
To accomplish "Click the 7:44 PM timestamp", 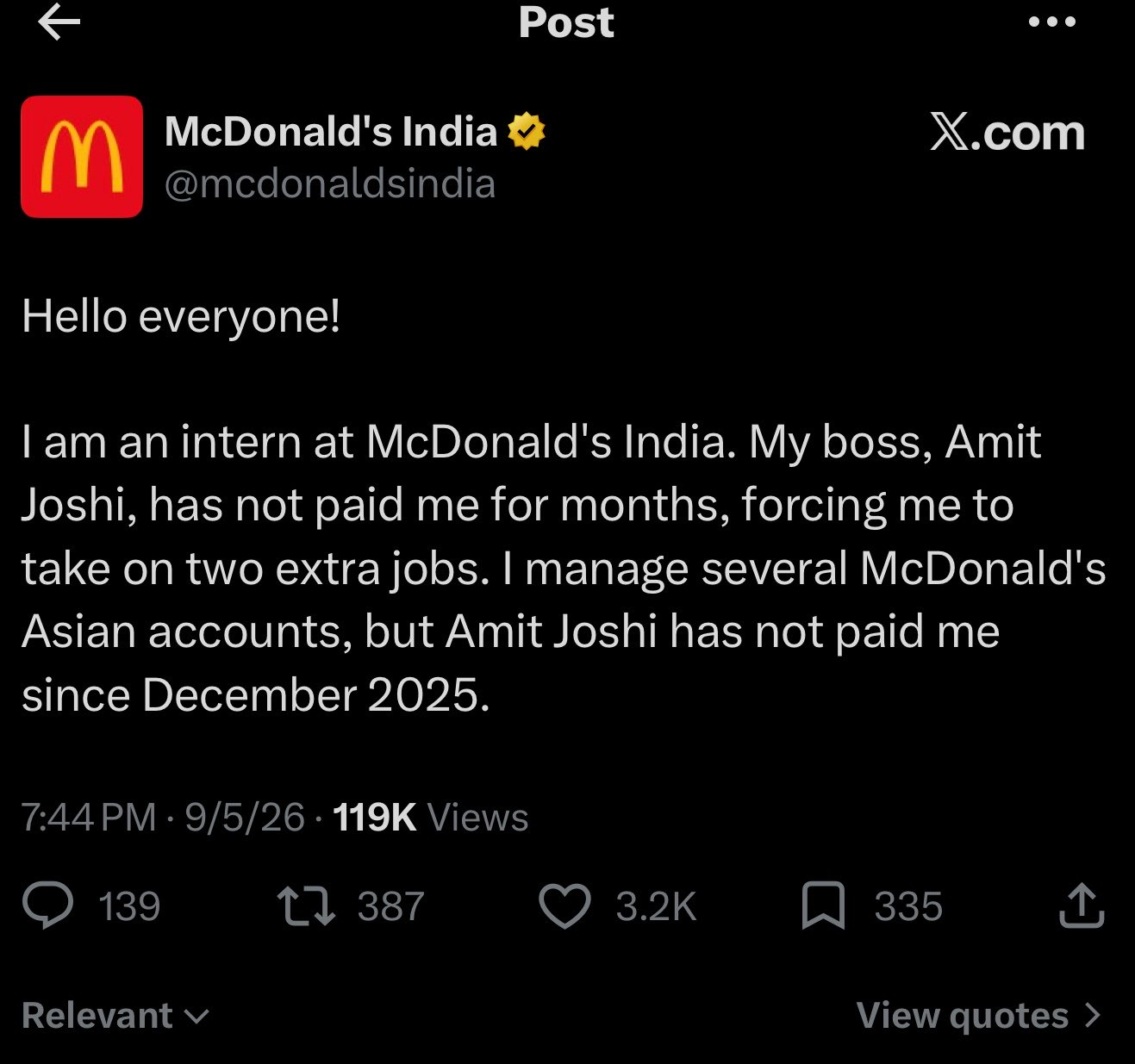I will (x=89, y=817).
